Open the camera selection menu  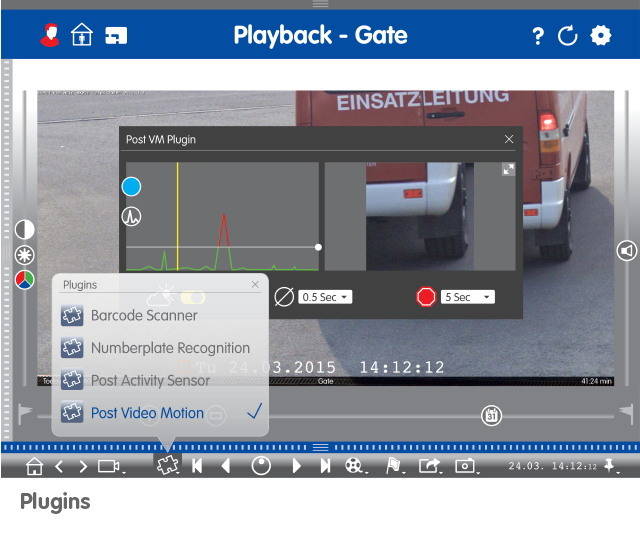click(109, 466)
